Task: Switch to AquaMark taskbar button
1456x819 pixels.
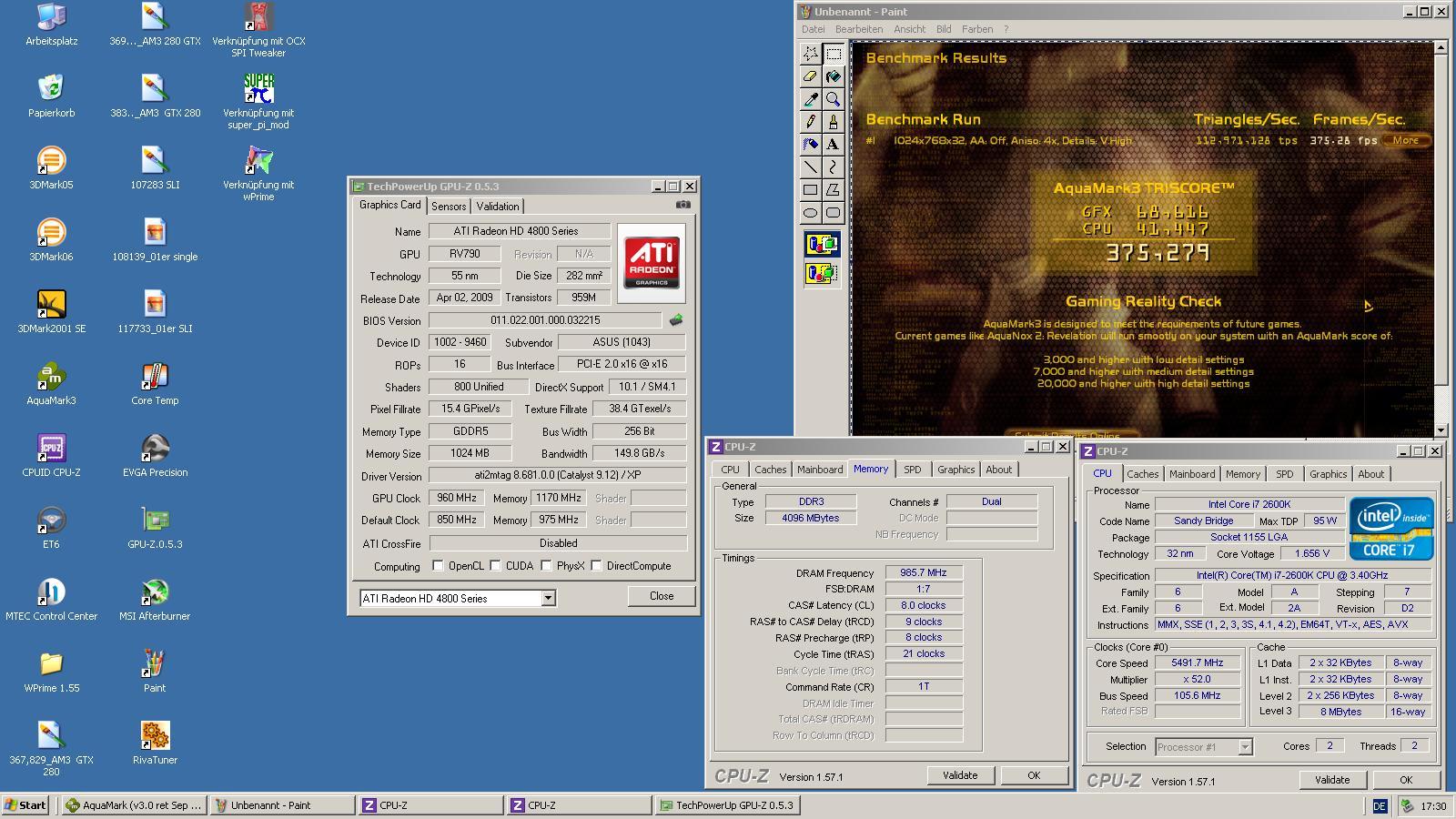Action: (134, 805)
